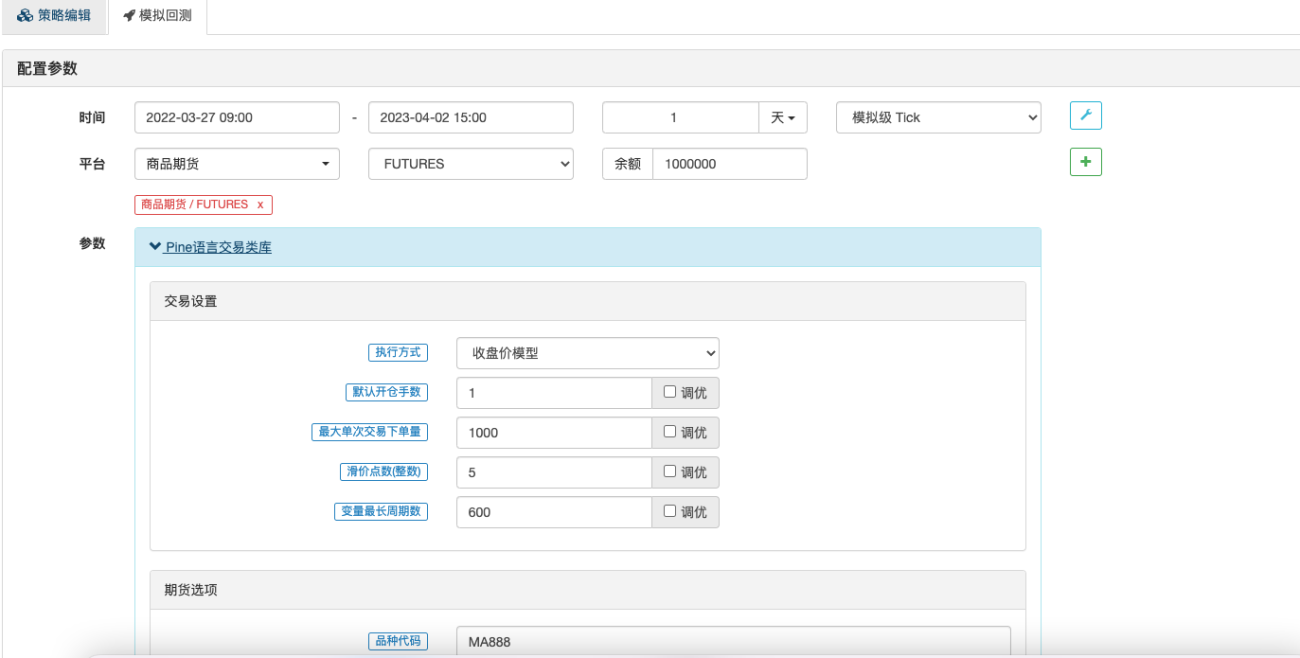This screenshot has height=658, width=1300.
Task: Click the 策略编辑 tab icon
Action: [x=25, y=16]
